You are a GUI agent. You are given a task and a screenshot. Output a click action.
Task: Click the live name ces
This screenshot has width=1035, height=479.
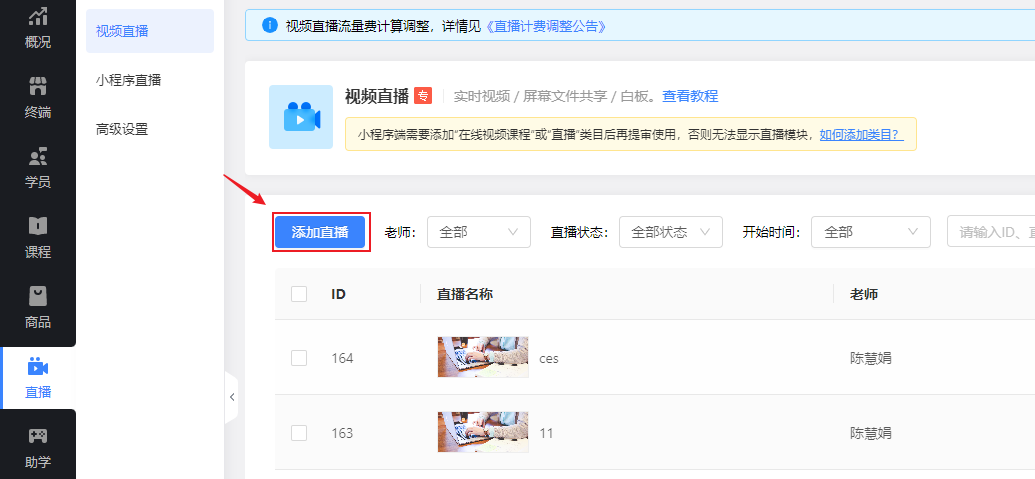[x=549, y=359]
